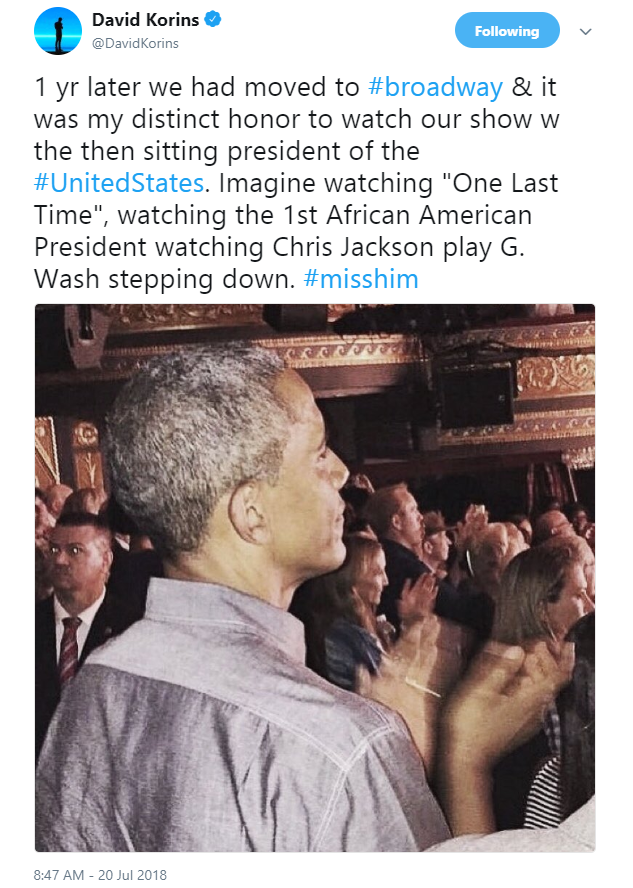Viewport: 633px width, 888px height.
Task: Click the black speaker hanging in the theater
Action: click(476, 394)
